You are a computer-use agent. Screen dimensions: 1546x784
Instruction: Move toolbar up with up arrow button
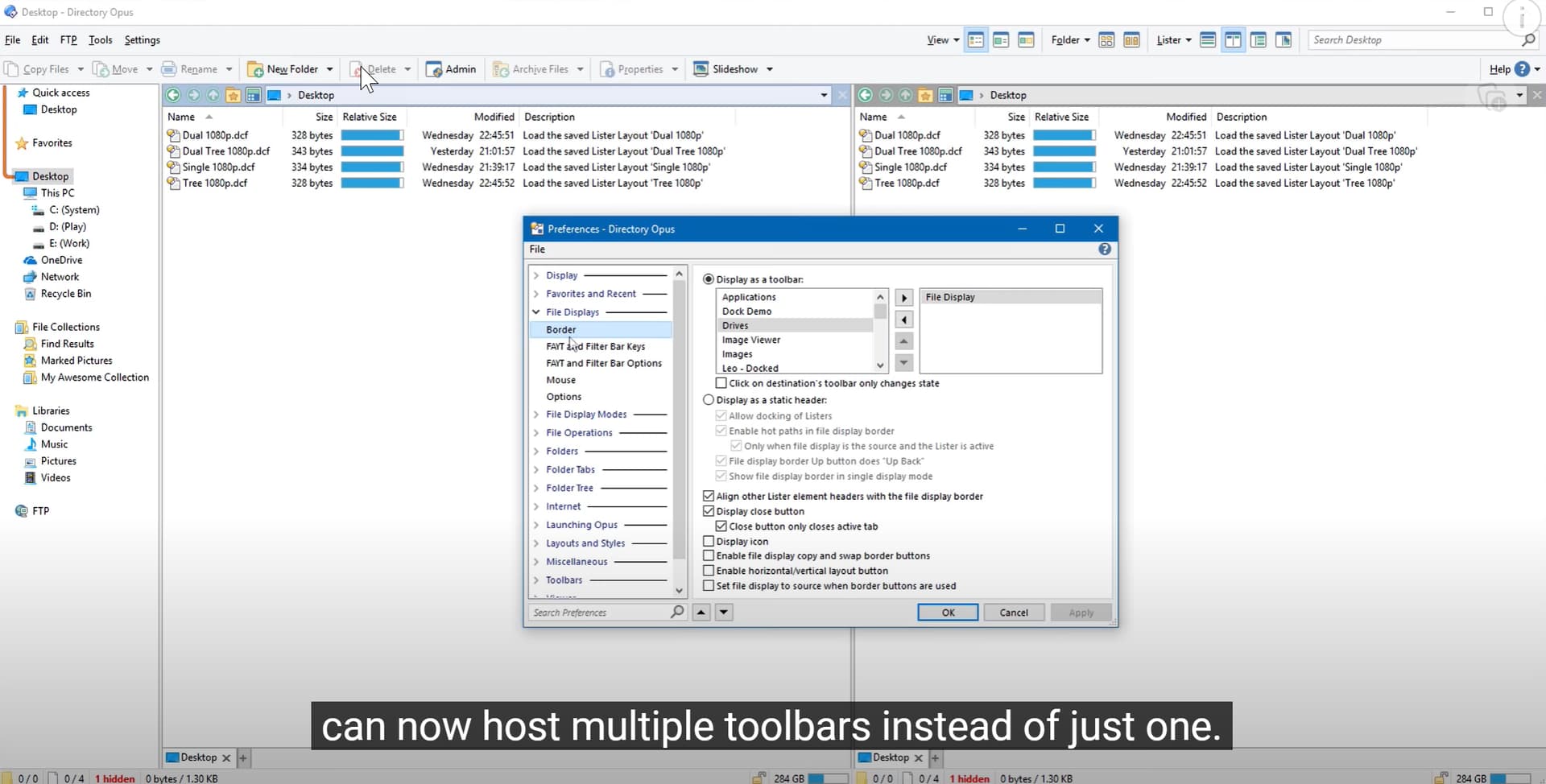(903, 341)
